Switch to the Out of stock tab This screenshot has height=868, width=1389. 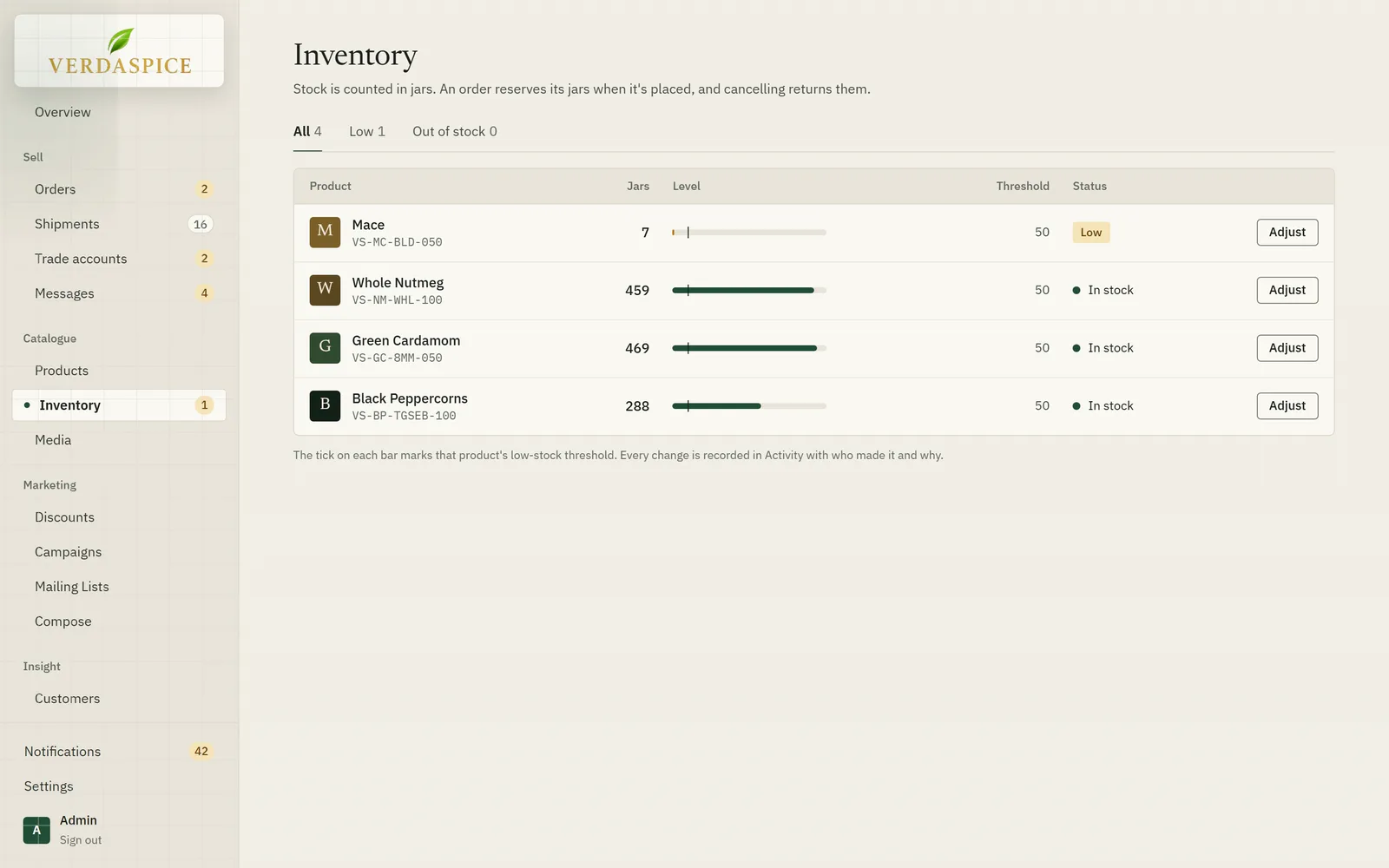(x=455, y=131)
